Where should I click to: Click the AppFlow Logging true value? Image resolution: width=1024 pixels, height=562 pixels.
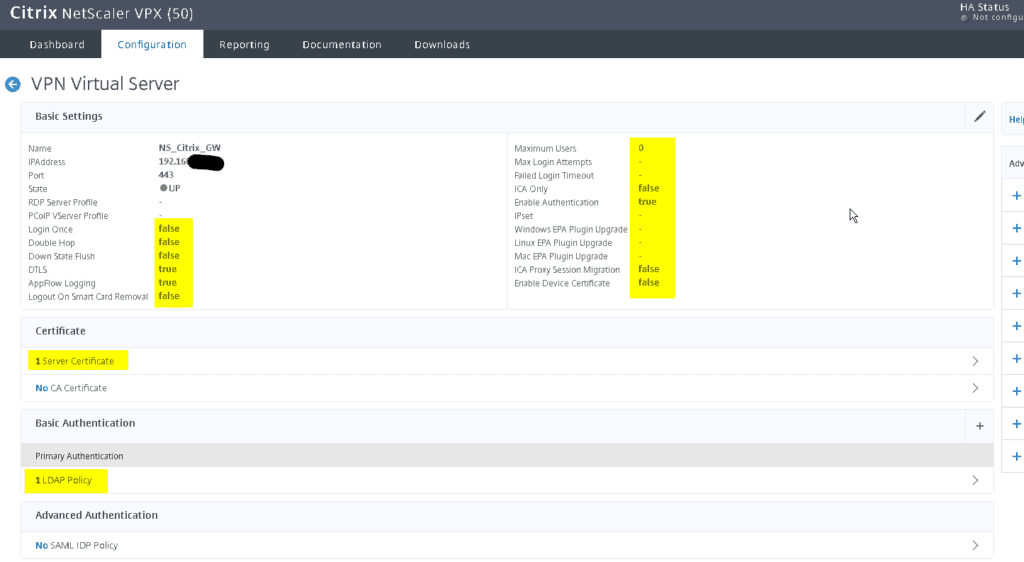coord(167,283)
